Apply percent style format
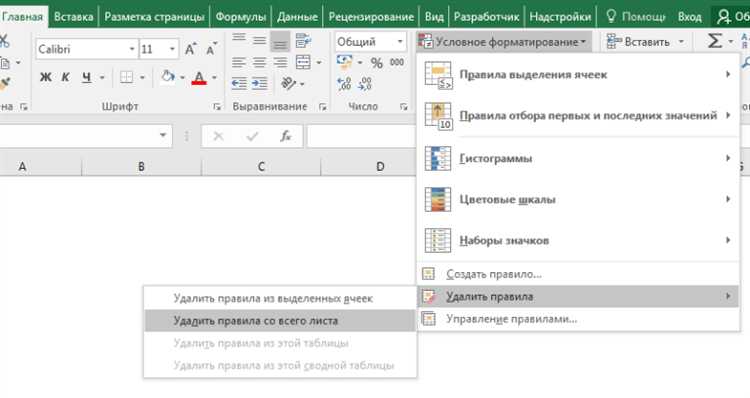750x398 pixels. click(x=377, y=63)
